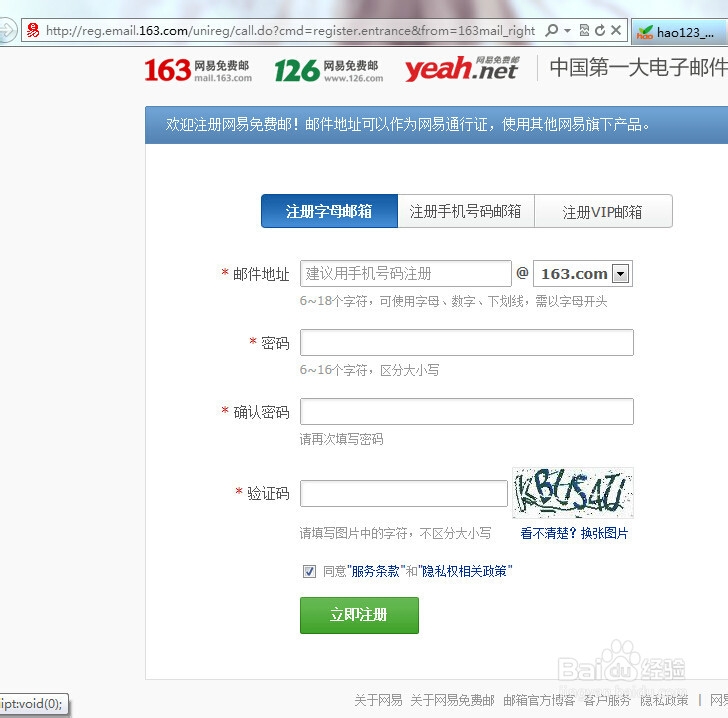Switch to the hao123 browser tab
Viewport: 728px width, 718px height.
680,32
